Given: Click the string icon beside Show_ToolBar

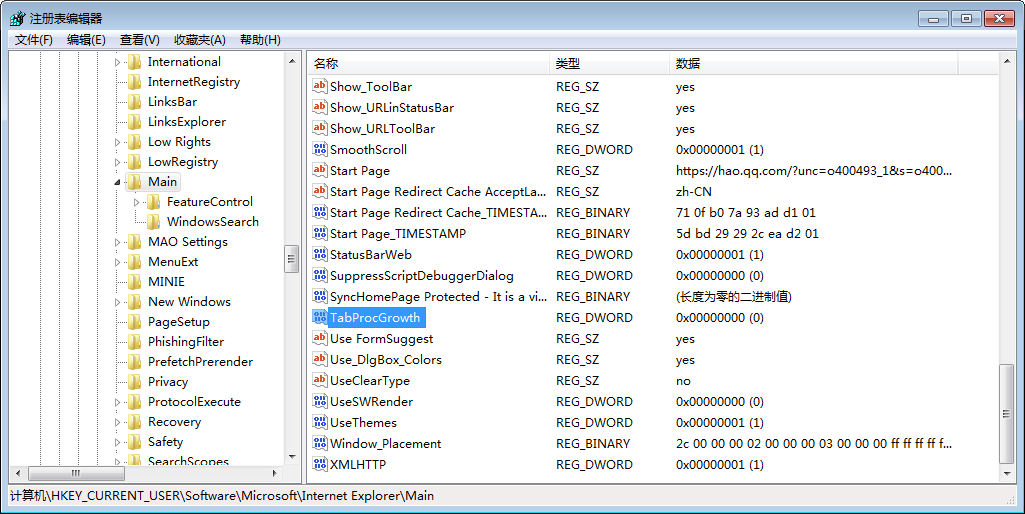Looking at the screenshot, I should (320, 86).
